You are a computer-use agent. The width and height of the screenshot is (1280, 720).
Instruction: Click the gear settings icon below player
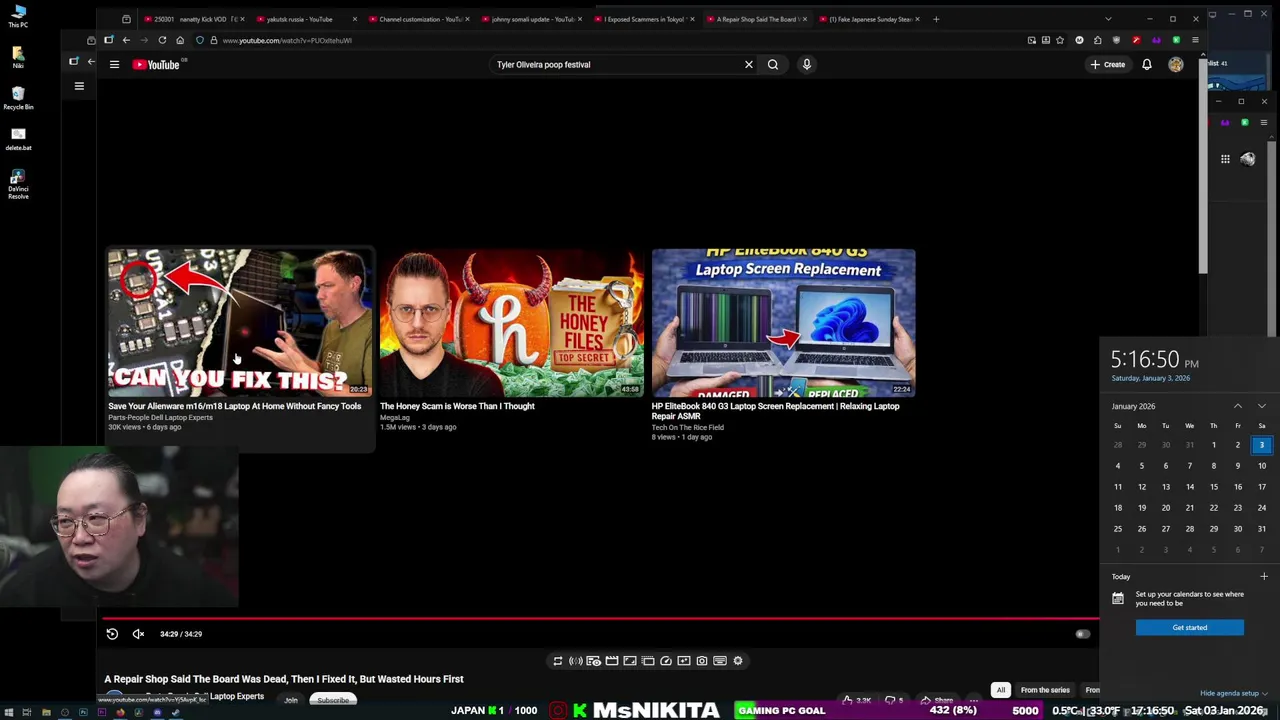tap(738, 661)
